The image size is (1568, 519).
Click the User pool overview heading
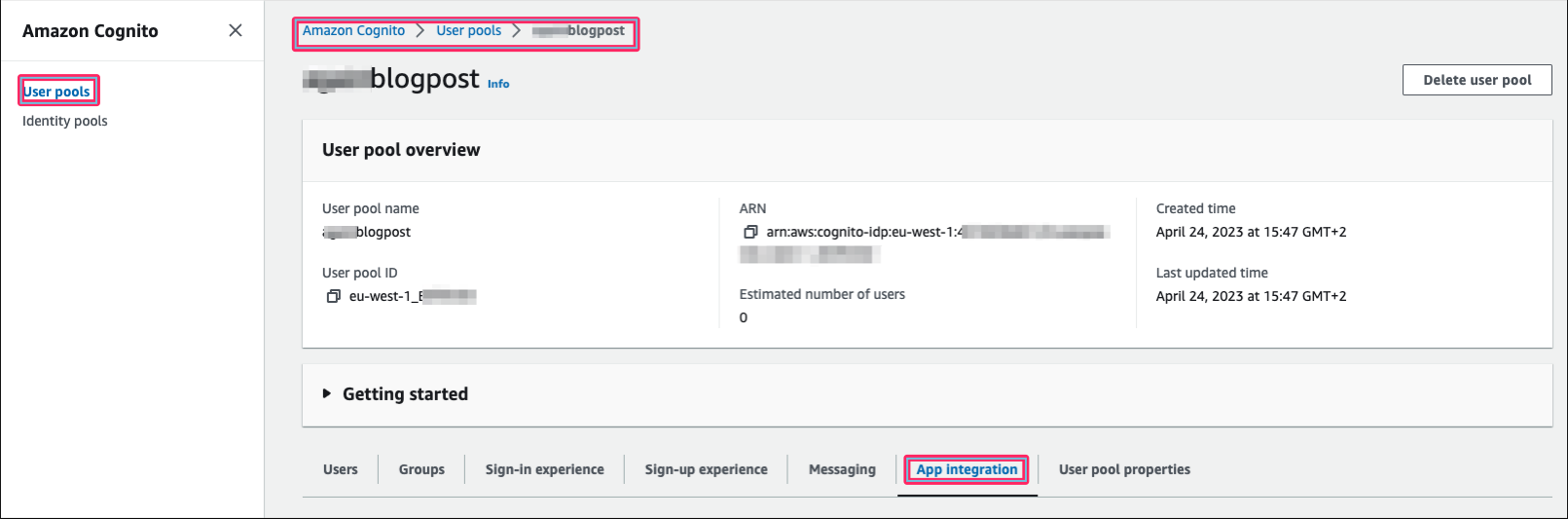click(401, 150)
